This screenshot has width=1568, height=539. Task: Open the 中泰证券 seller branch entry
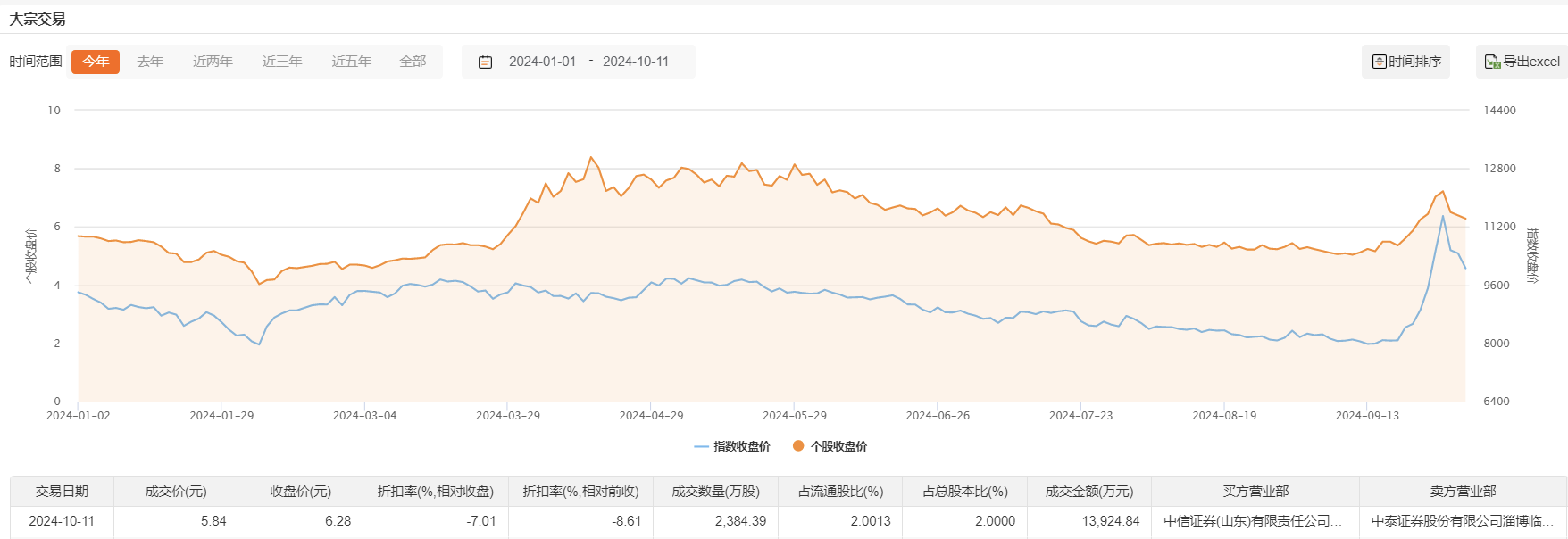click(1461, 521)
